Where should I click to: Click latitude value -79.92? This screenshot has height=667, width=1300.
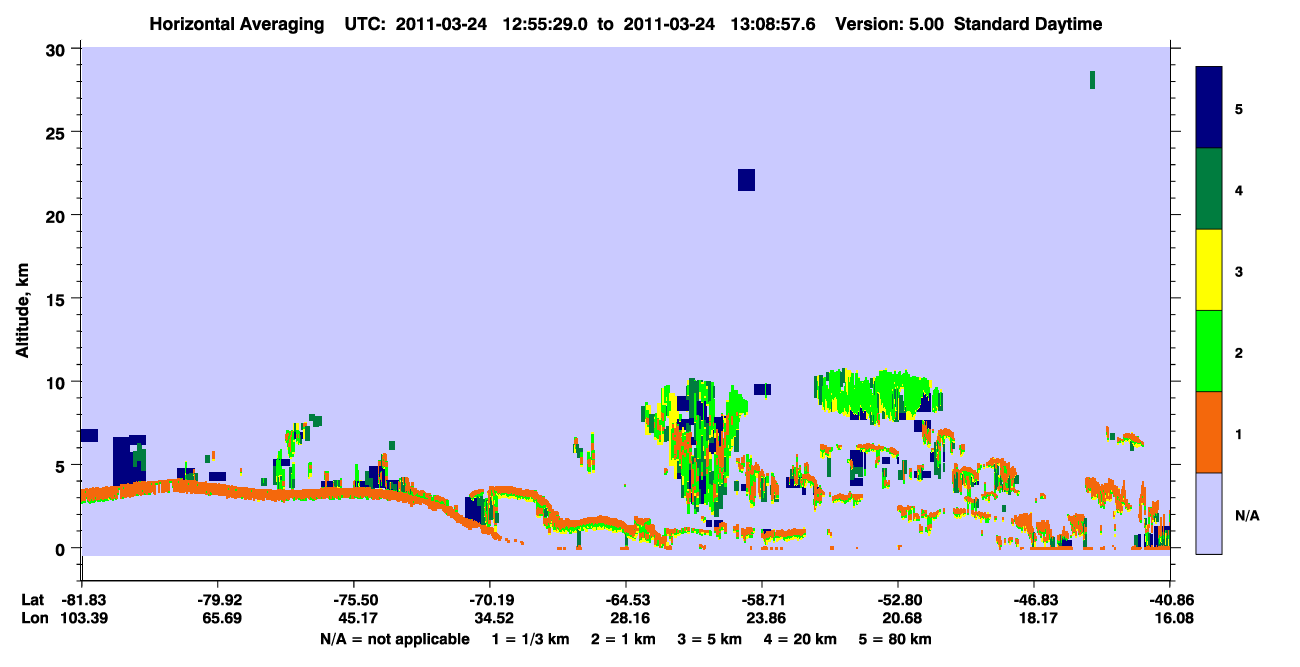pos(217,600)
